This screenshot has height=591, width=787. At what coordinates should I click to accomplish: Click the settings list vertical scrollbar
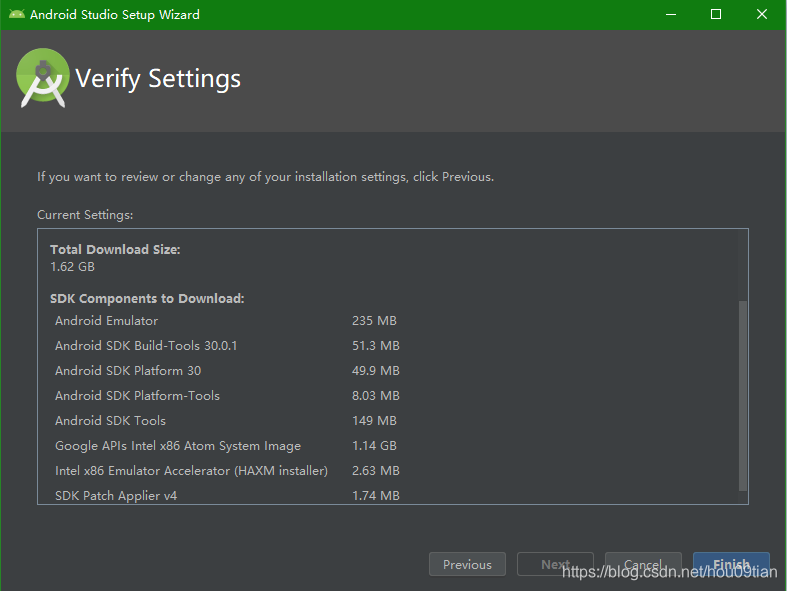point(743,396)
